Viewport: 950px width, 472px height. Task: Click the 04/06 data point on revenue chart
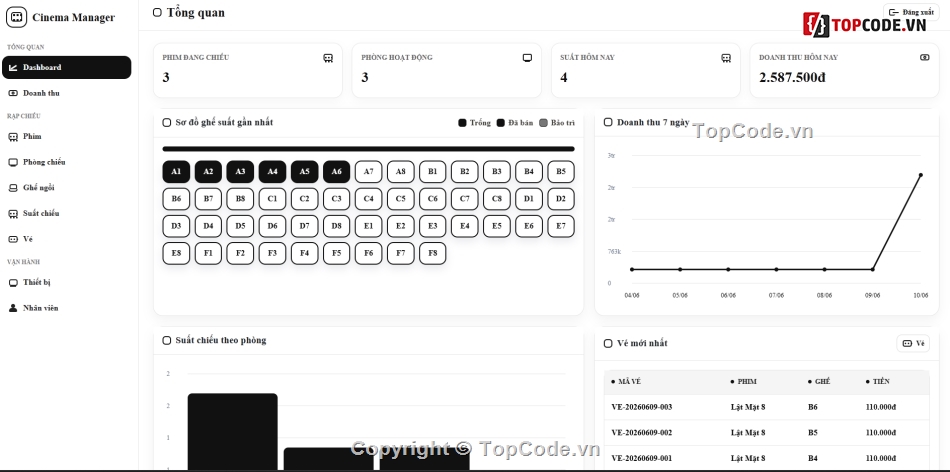click(x=632, y=270)
